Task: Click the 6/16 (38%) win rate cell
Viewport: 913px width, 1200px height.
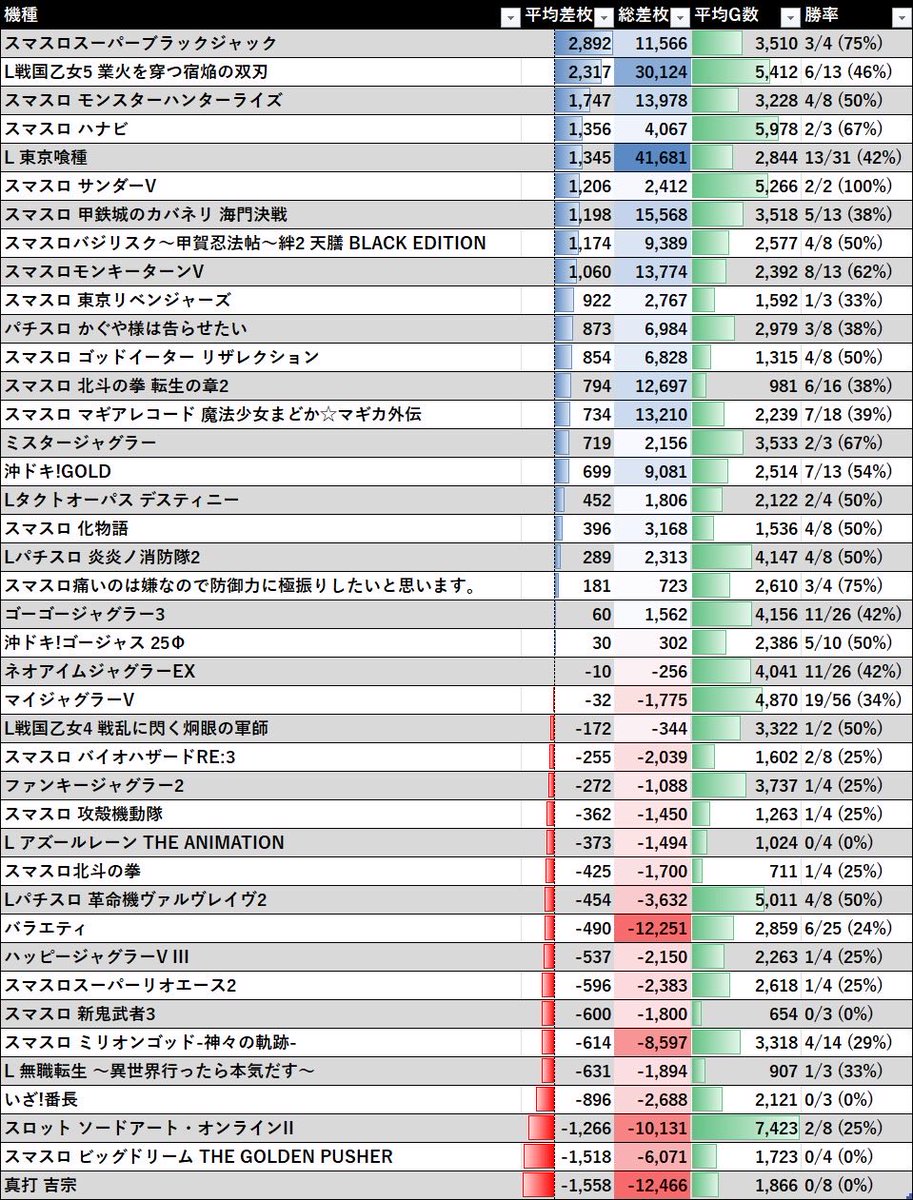Action: 856,386
